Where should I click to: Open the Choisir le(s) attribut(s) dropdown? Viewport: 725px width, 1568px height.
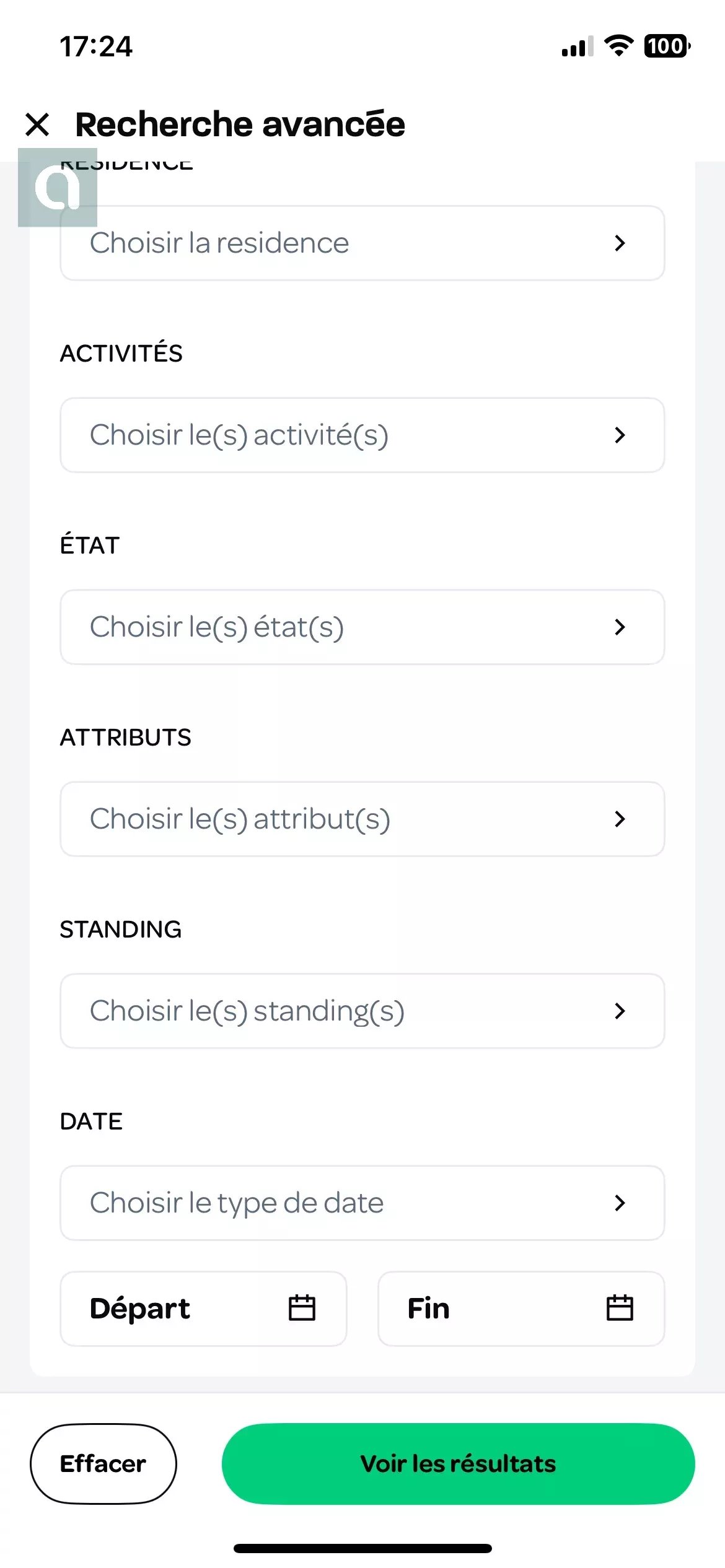tap(362, 819)
